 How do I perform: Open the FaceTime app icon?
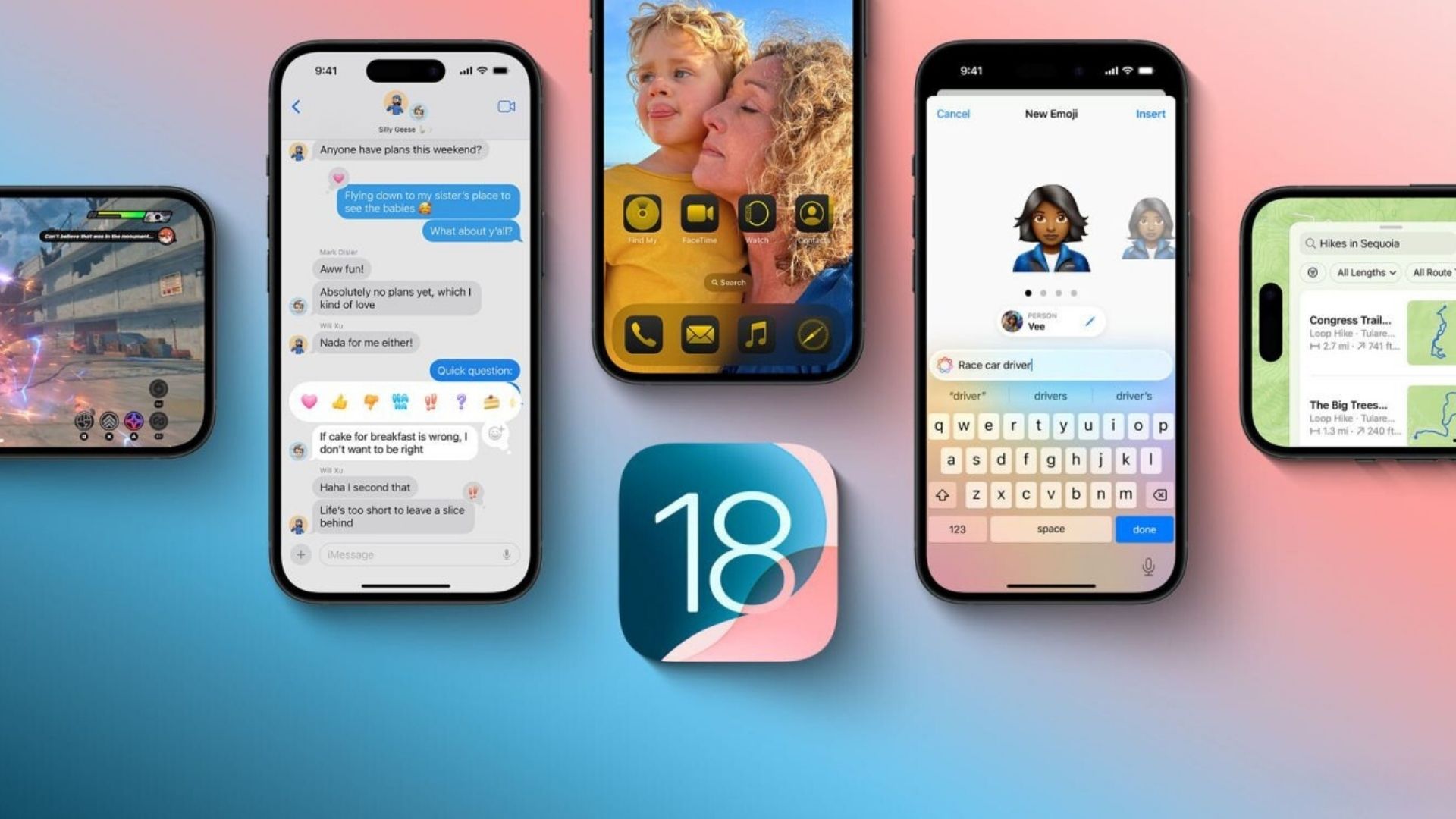coord(697,214)
